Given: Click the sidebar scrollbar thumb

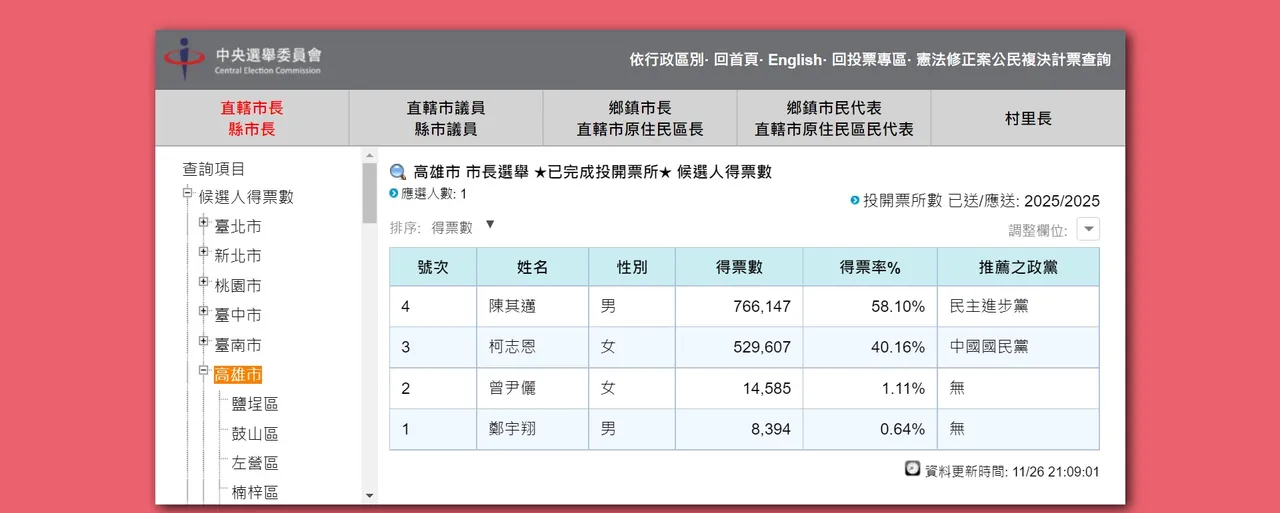Looking at the screenshot, I should [369, 192].
